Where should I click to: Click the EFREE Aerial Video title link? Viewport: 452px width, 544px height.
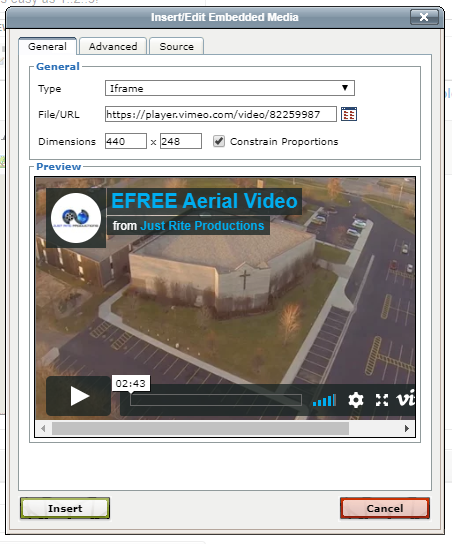[x=204, y=201]
